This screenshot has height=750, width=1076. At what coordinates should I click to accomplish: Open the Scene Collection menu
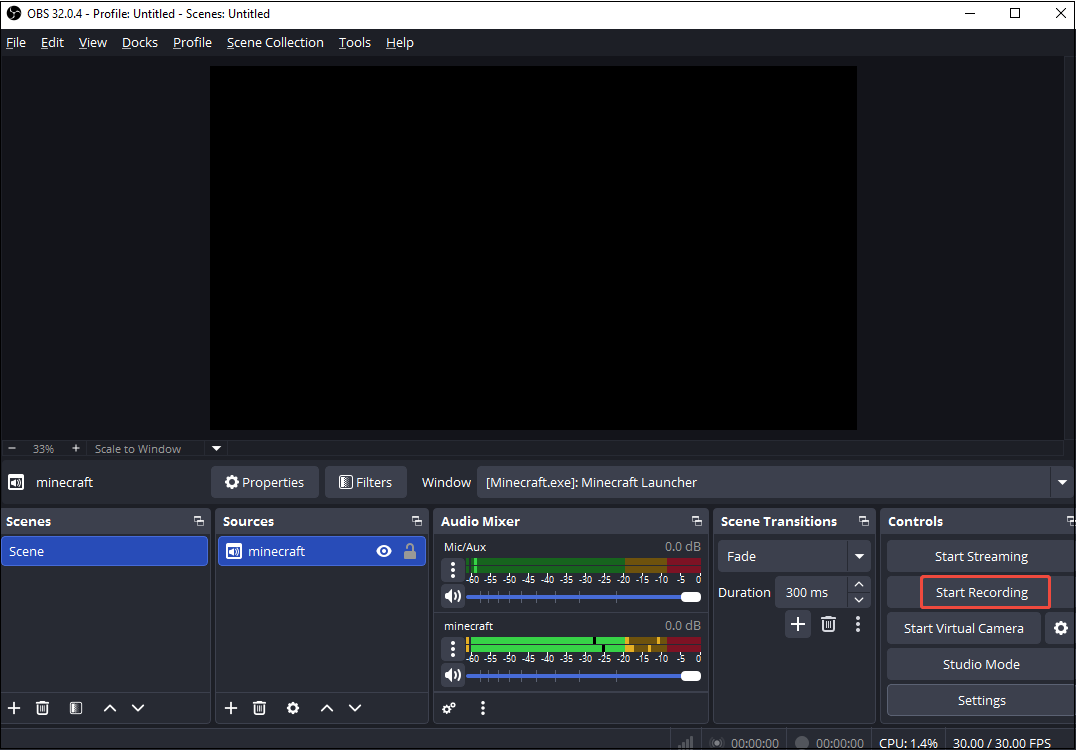[x=275, y=42]
